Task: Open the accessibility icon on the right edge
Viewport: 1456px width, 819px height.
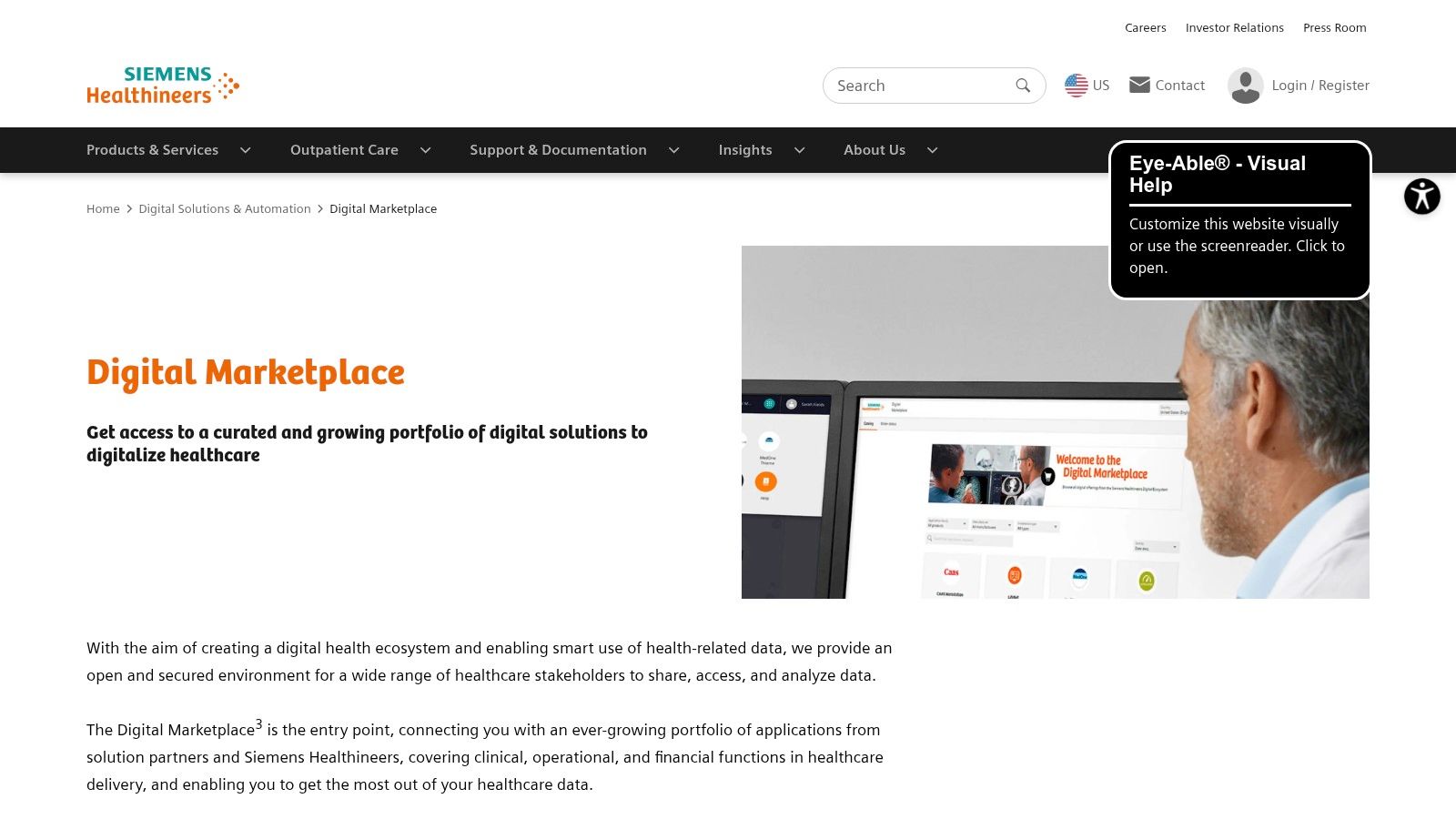Action: [1421, 196]
